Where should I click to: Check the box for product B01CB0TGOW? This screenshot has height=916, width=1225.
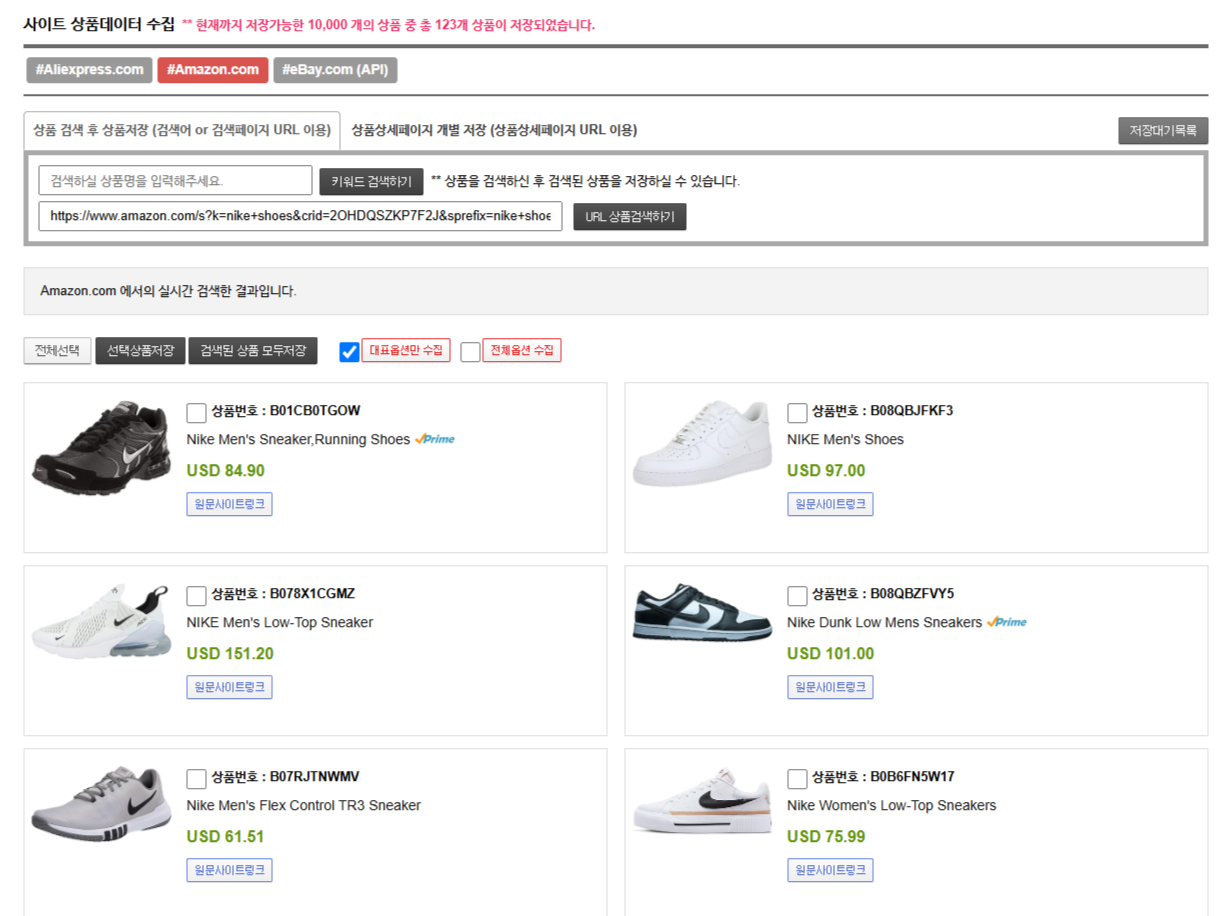click(197, 412)
